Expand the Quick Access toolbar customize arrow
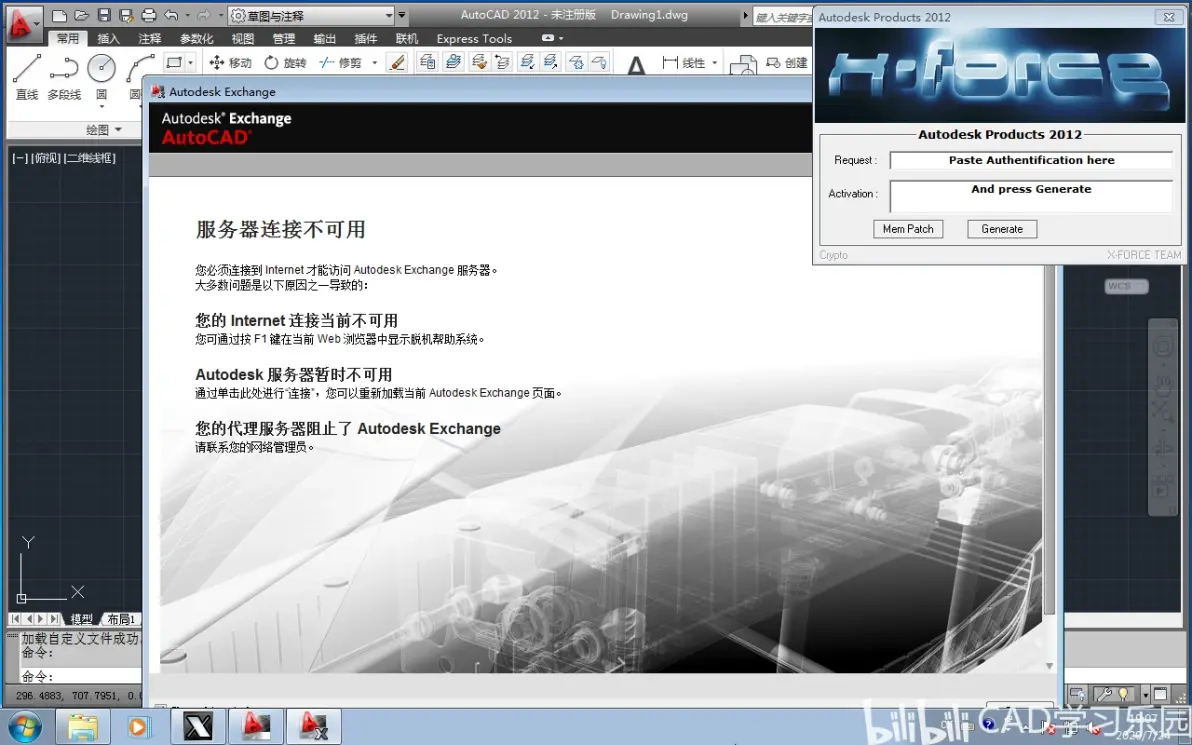1192x745 pixels. pos(402,15)
